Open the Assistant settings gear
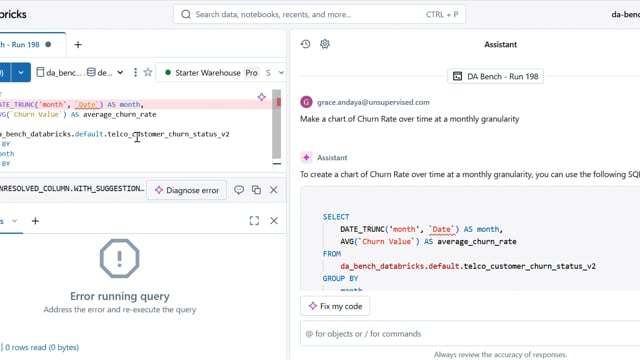 click(325, 44)
